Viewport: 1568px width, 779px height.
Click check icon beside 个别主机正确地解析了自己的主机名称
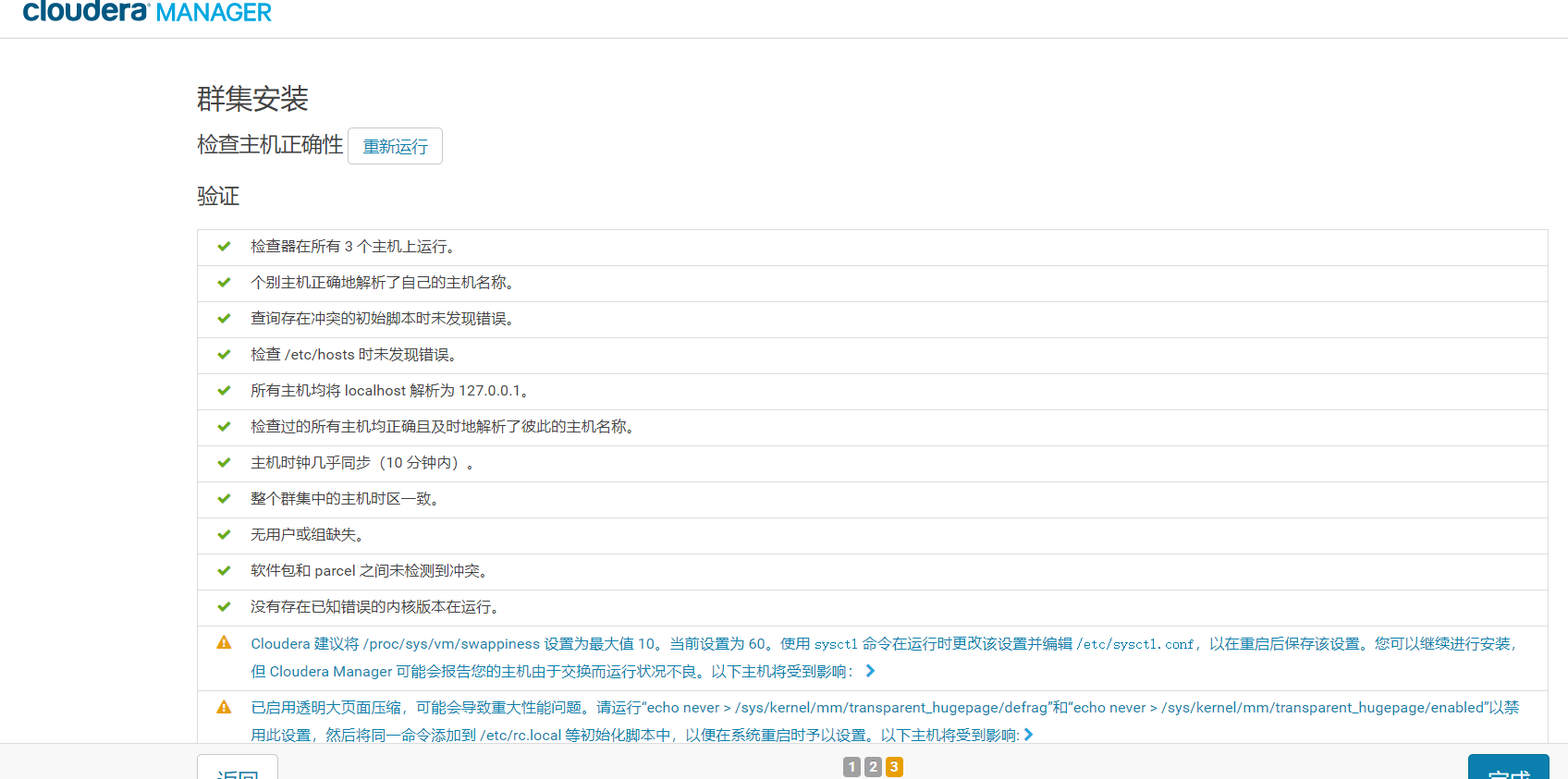pos(224,283)
